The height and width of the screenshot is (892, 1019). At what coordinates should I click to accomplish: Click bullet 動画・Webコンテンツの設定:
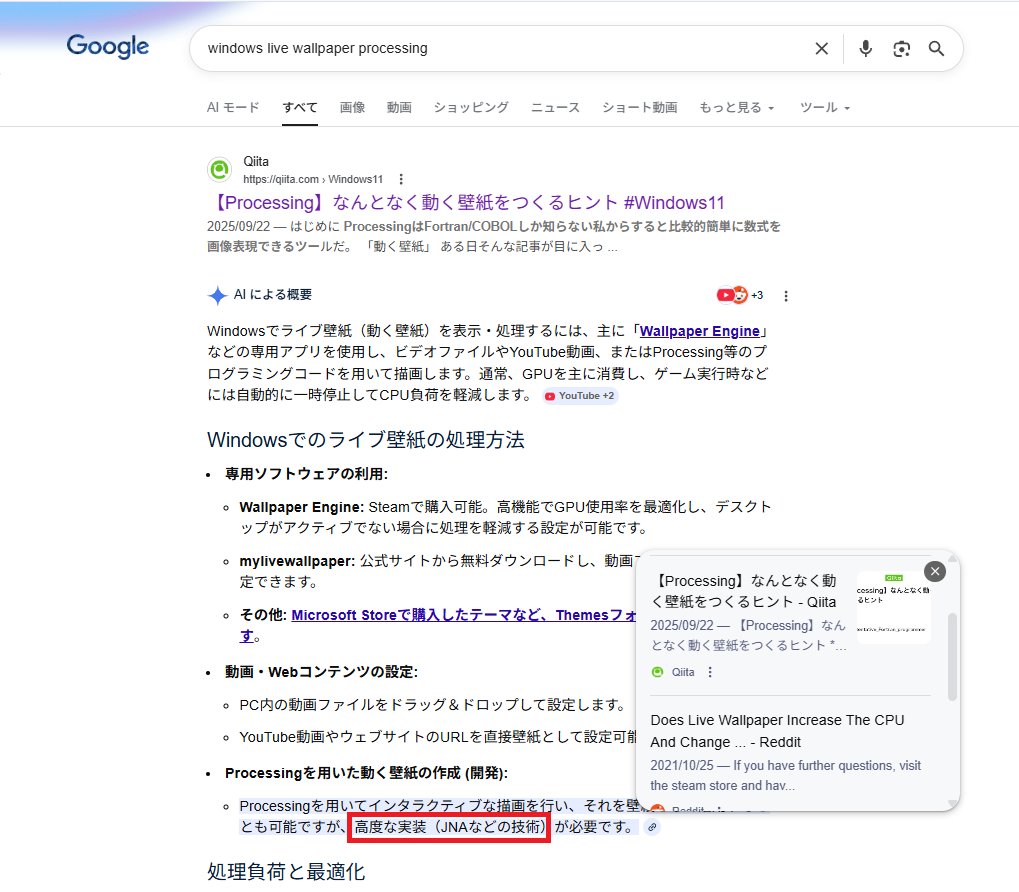[321, 672]
